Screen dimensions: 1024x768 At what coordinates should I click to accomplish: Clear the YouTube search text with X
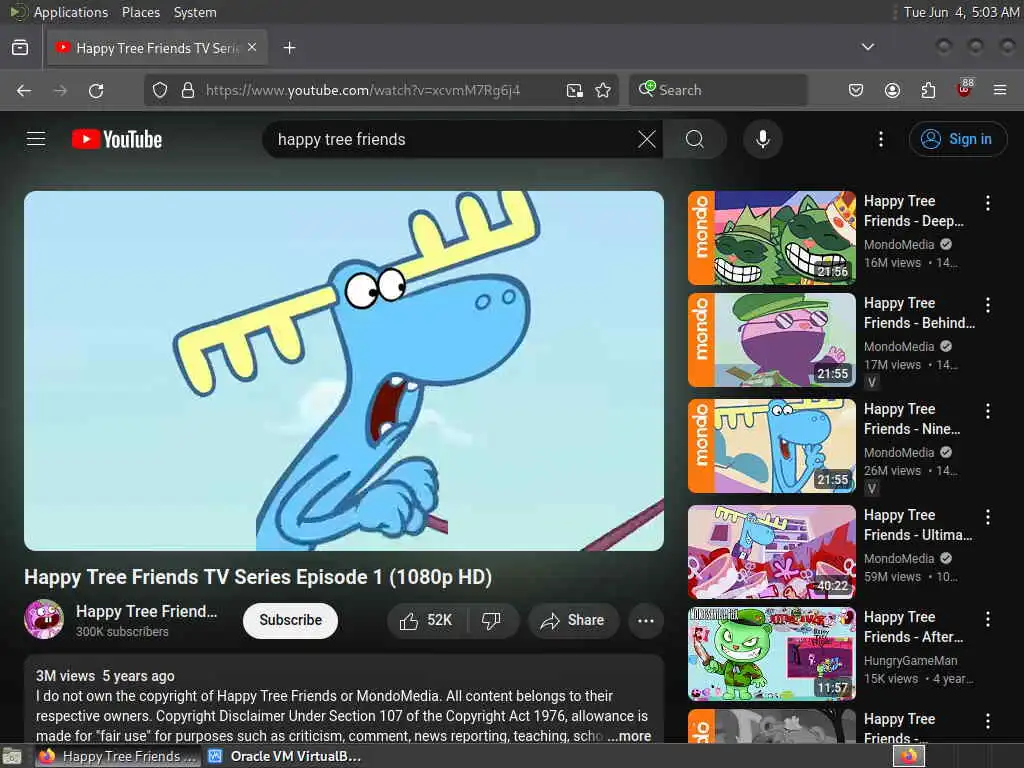(x=647, y=139)
